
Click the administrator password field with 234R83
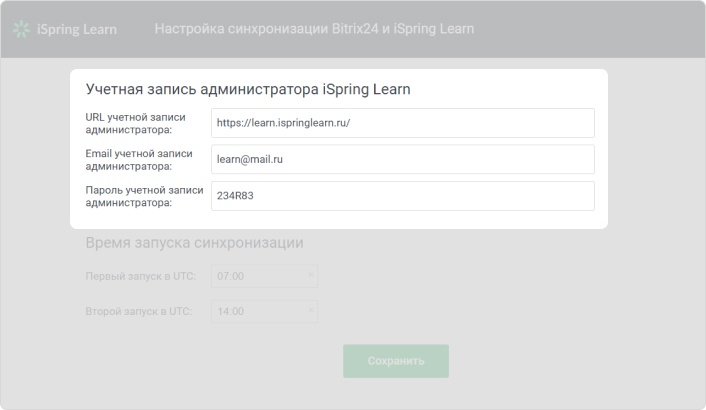click(x=403, y=196)
